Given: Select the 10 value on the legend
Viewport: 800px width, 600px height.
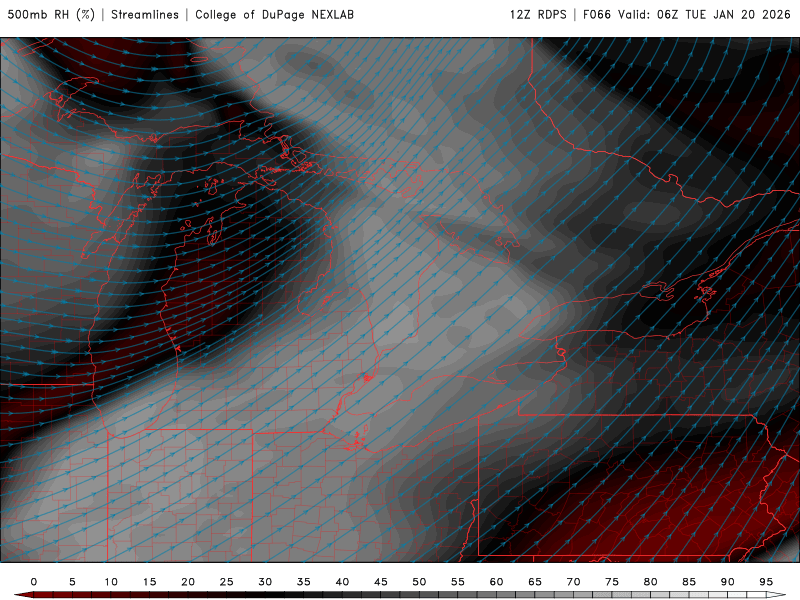Looking at the screenshot, I should tap(111, 582).
